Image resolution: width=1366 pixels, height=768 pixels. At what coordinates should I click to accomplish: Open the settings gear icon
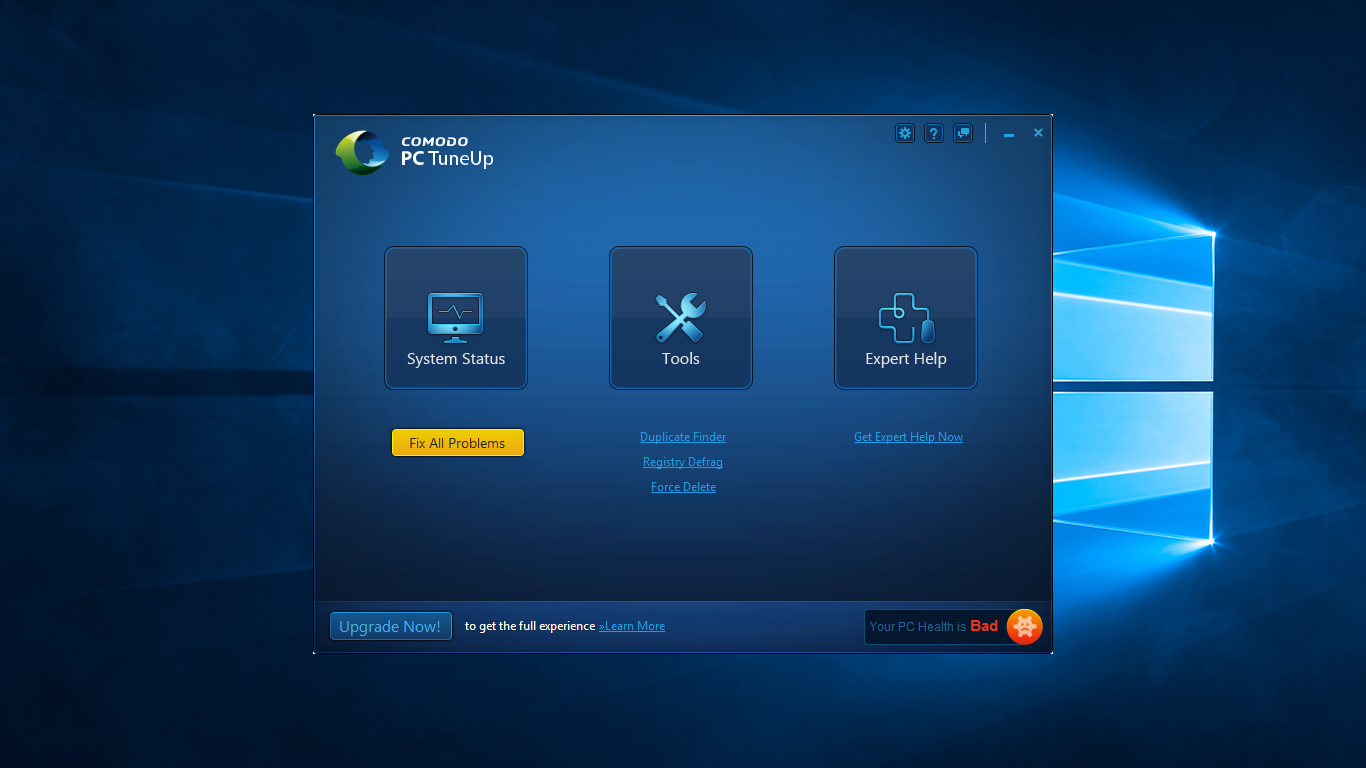tap(904, 132)
